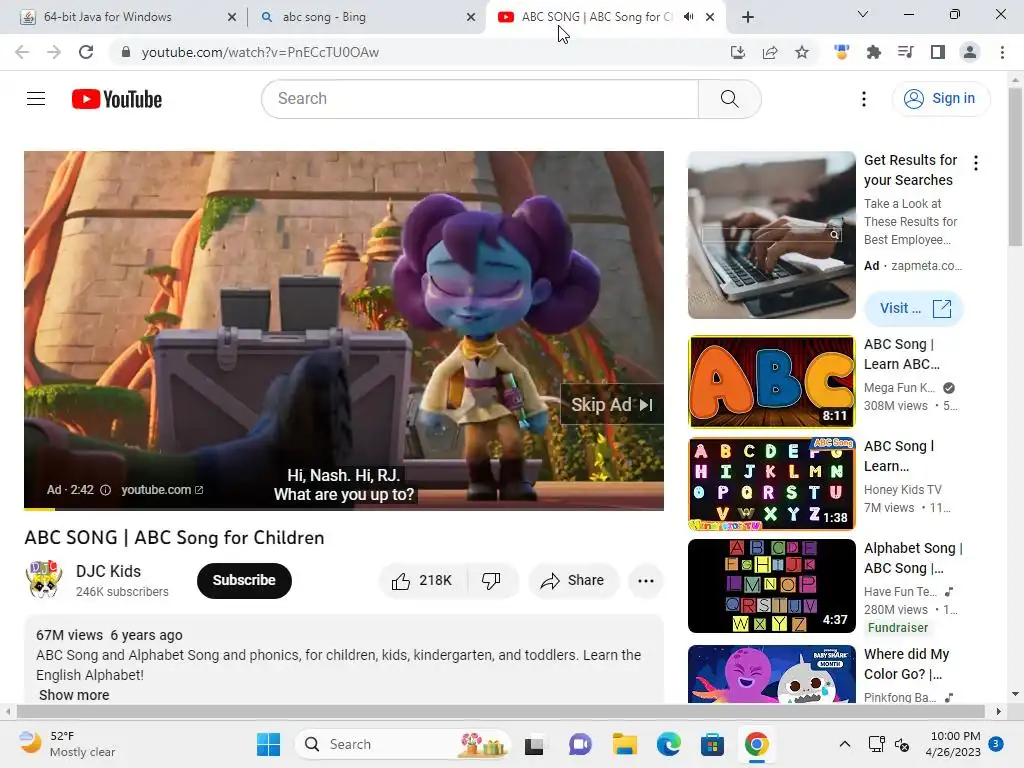Open 'Where did My Color Go?' video
Viewport: 1024px width, 768px height.
[906, 664]
